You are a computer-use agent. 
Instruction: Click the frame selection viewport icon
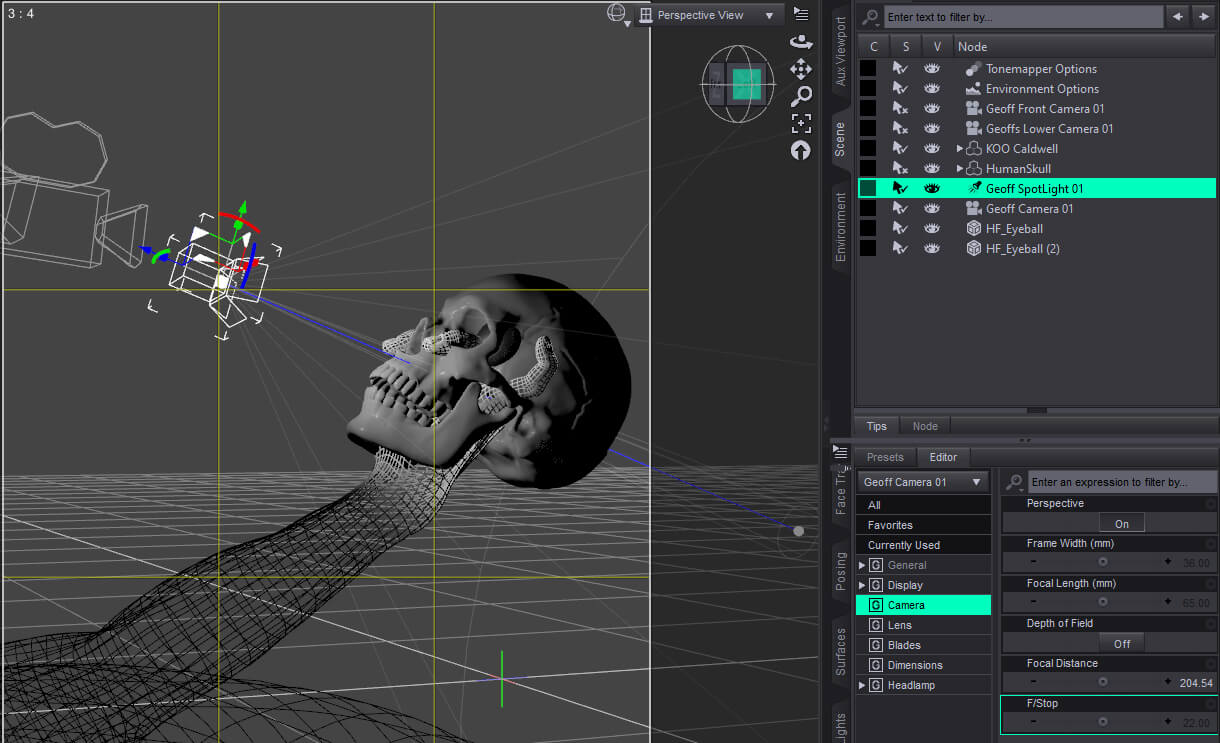pos(801,123)
